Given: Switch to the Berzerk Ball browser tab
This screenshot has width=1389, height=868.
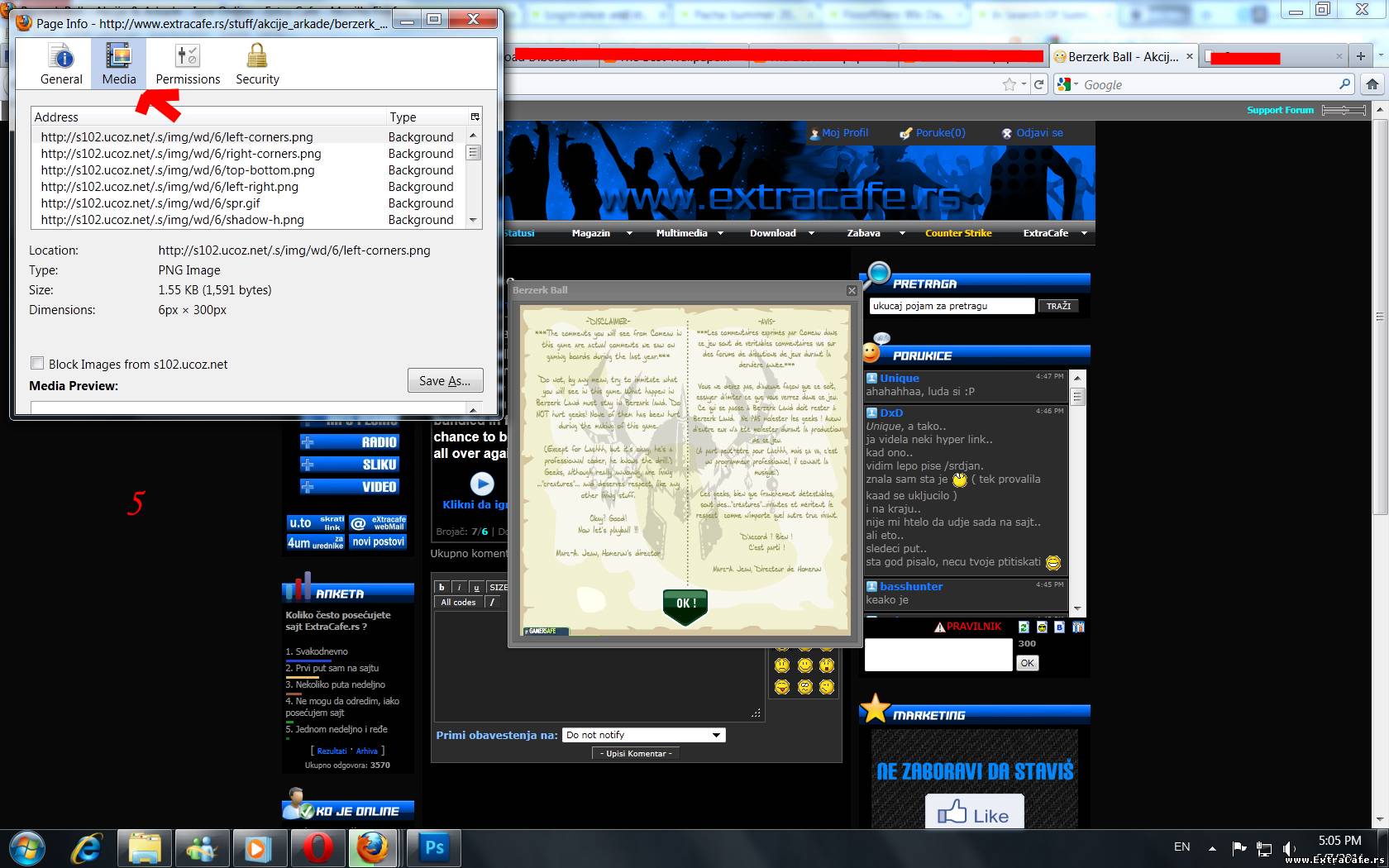Looking at the screenshot, I should click(1122, 56).
